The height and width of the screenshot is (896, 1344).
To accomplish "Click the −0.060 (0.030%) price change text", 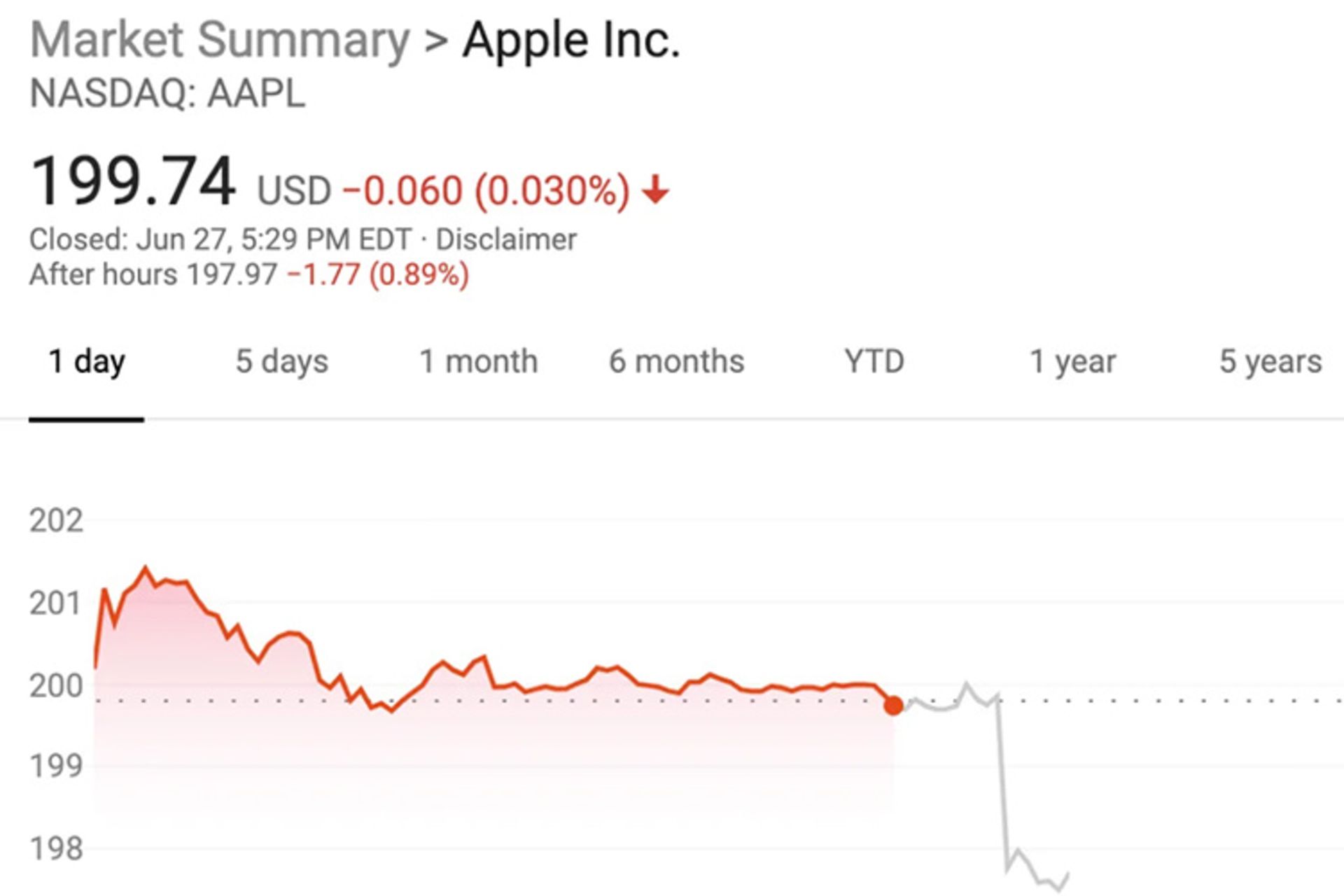I will [x=486, y=190].
